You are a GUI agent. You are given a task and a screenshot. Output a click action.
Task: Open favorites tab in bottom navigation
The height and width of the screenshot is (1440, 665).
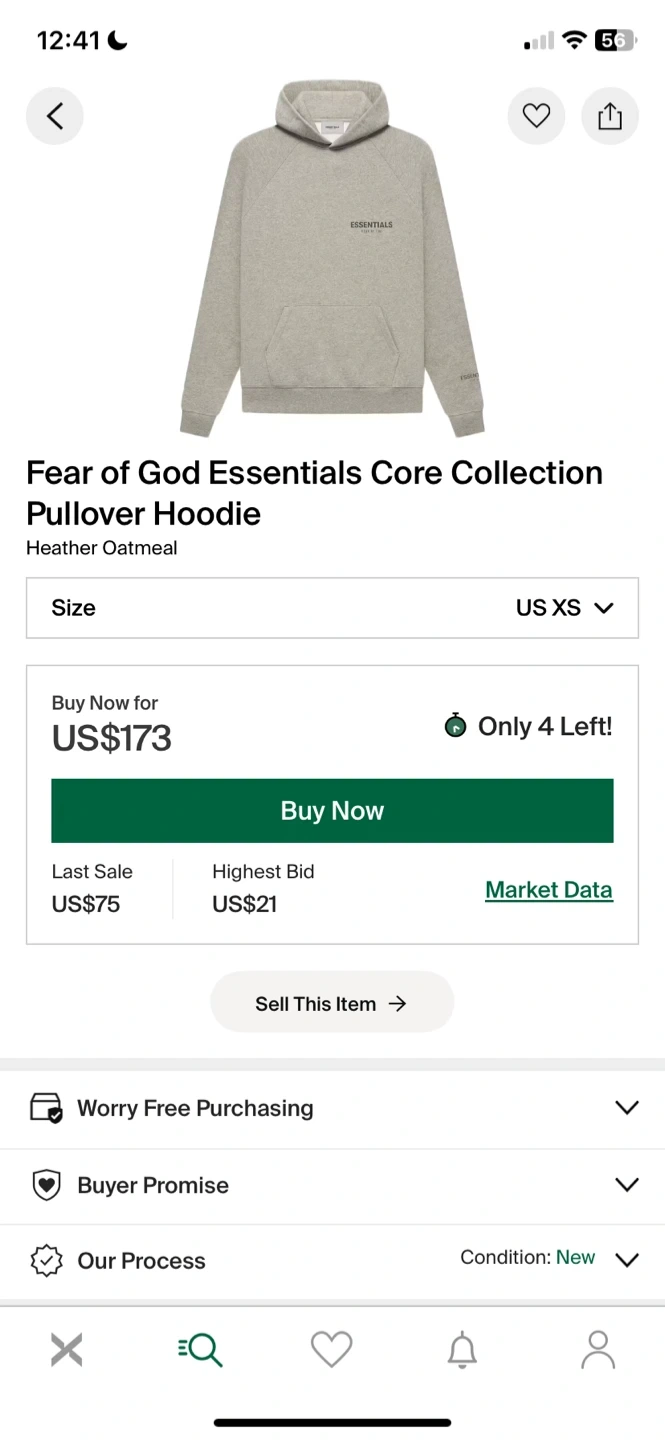pos(332,1350)
